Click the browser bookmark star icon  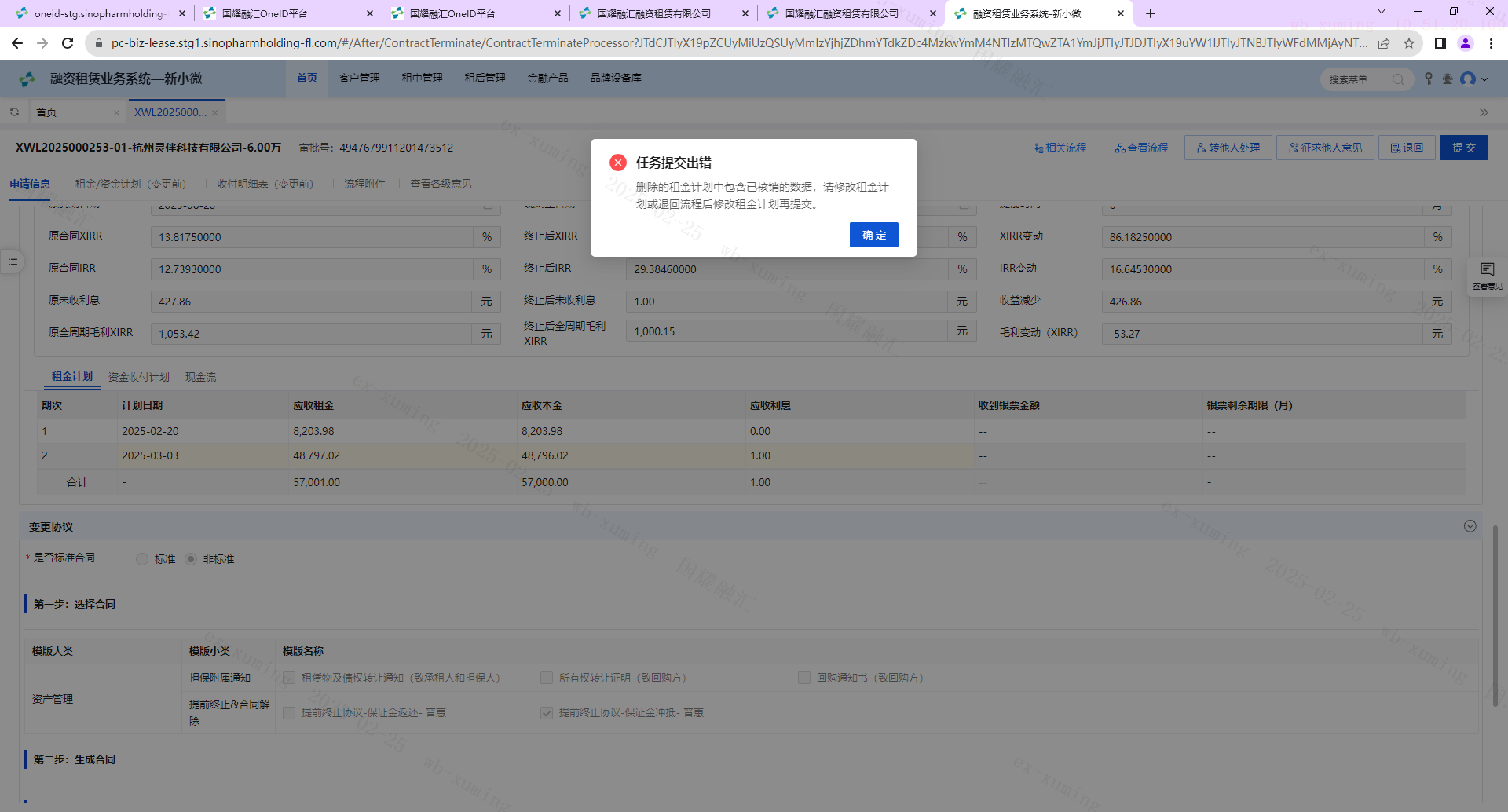coord(1409,43)
